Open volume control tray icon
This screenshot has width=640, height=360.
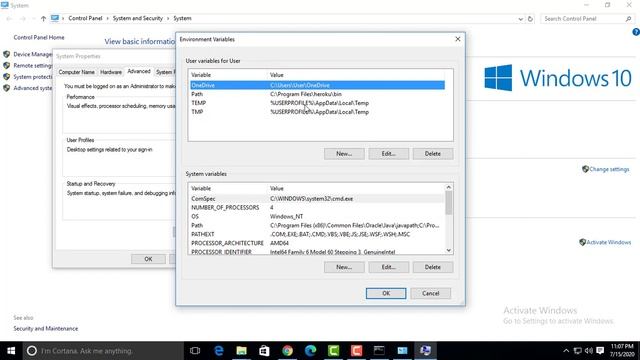pyautogui.click(x=589, y=351)
